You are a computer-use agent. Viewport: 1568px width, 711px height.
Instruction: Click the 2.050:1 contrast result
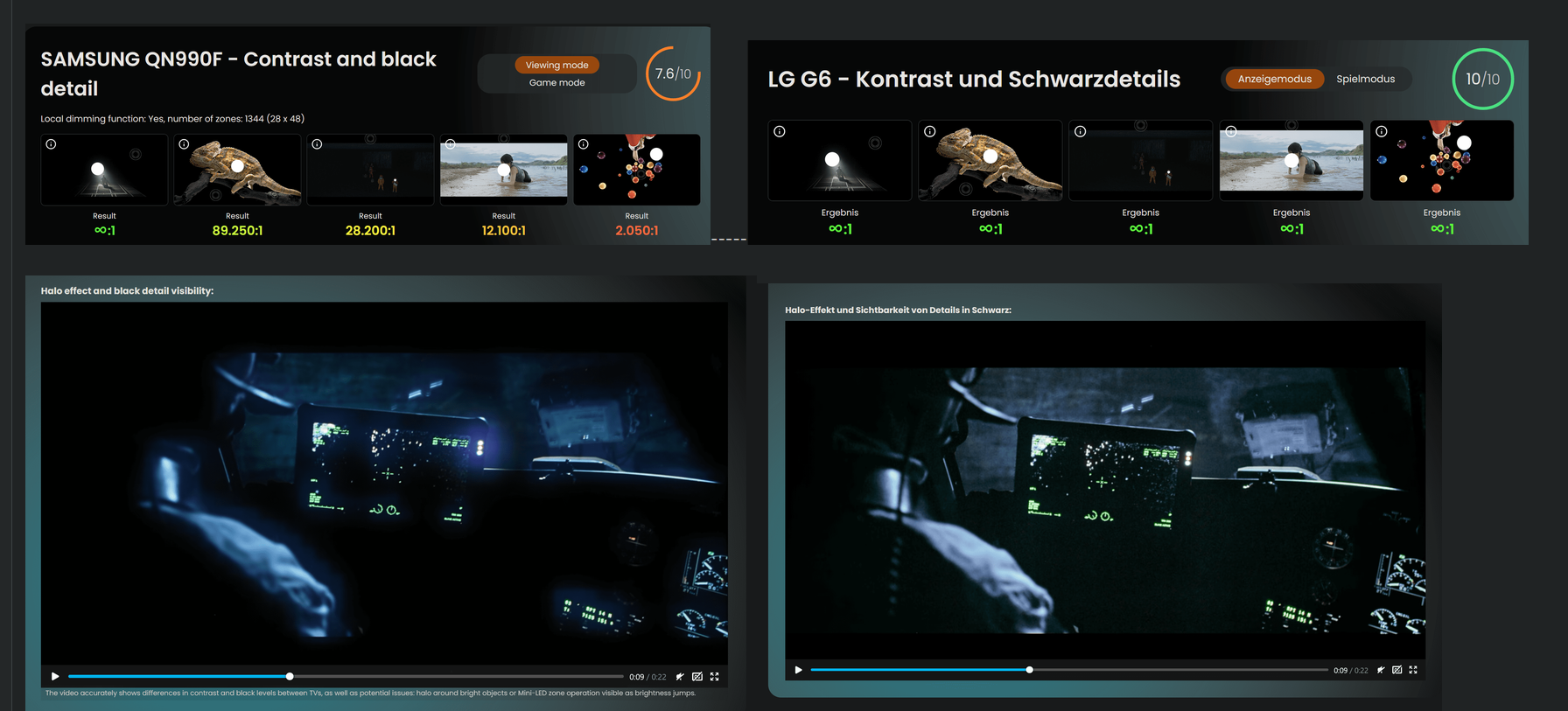(x=636, y=231)
